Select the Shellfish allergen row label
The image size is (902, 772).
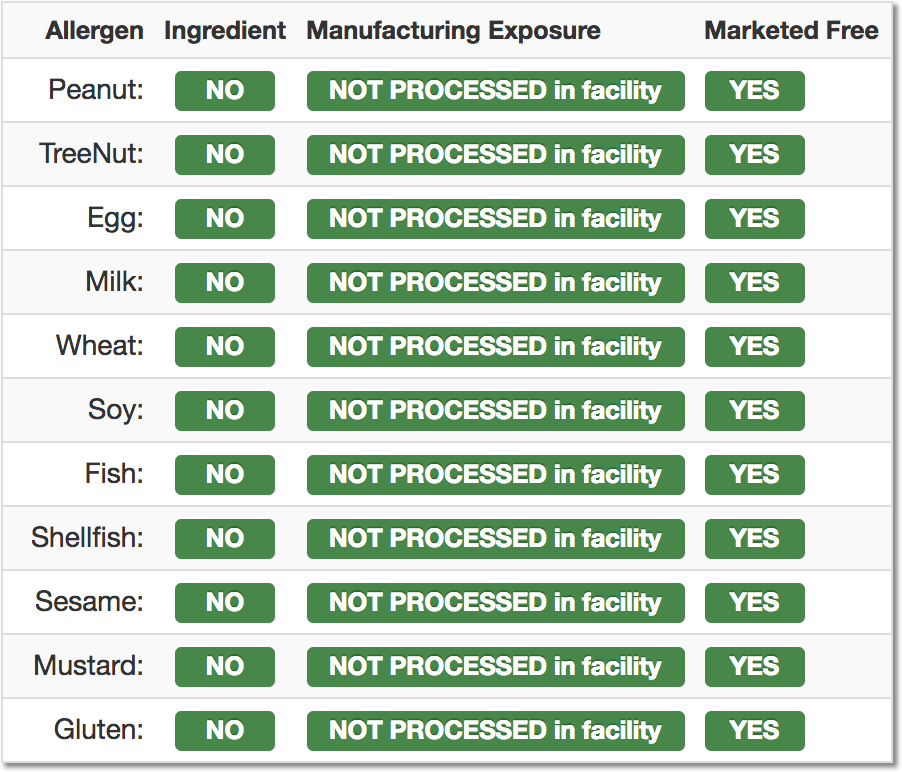[x=87, y=537]
